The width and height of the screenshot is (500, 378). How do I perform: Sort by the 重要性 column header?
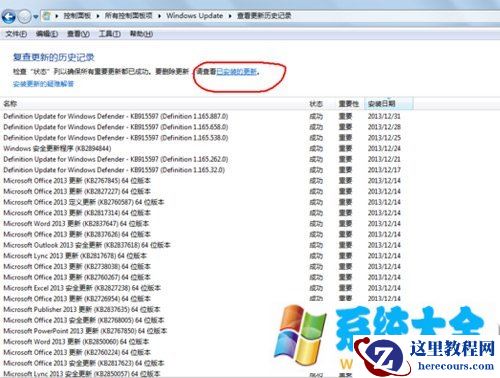click(349, 104)
